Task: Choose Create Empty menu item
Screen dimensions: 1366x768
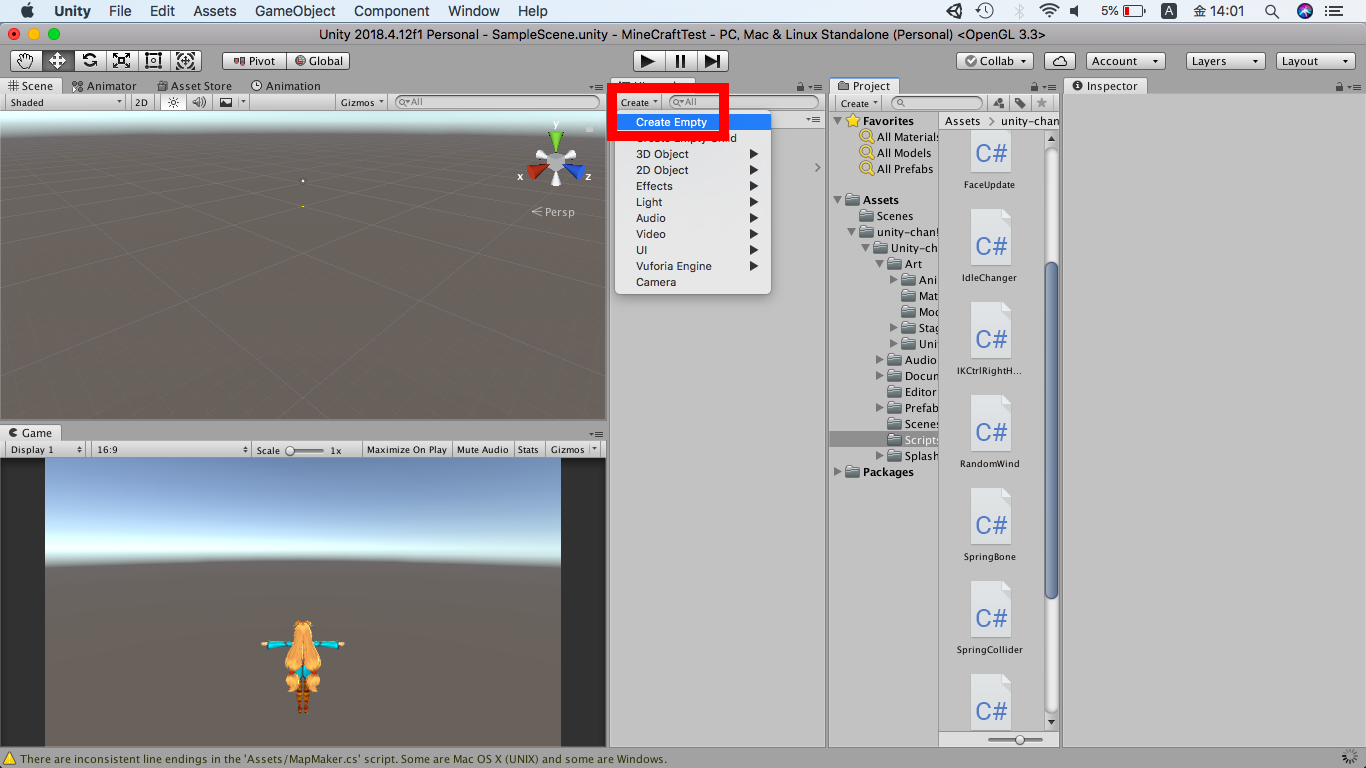Action: tap(693, 122)
